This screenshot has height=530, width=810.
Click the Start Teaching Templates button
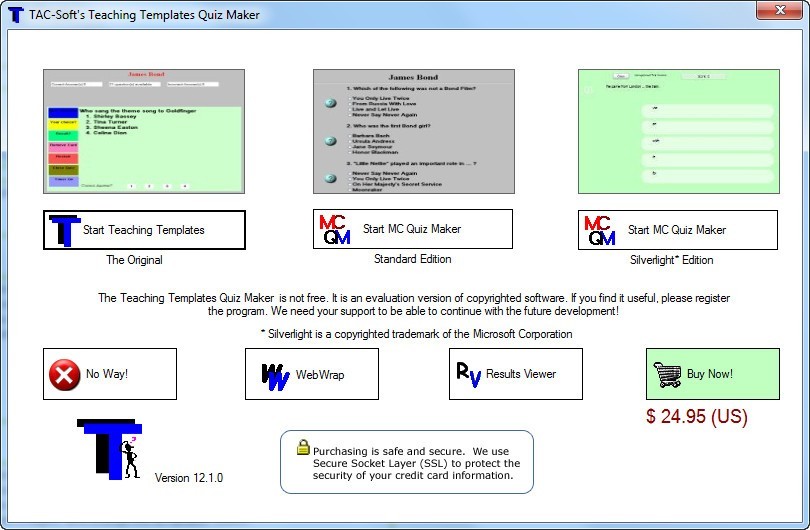coord(144,230)
